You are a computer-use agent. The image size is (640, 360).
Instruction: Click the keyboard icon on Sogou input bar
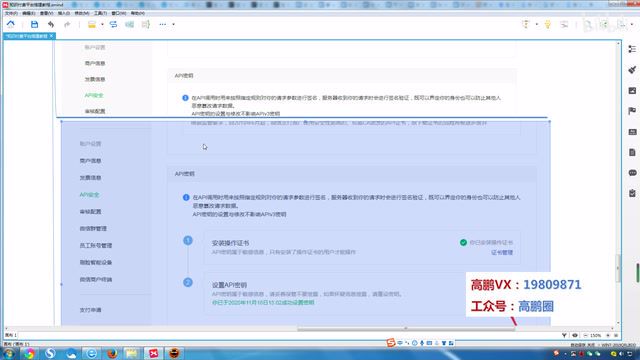[429, 343]
